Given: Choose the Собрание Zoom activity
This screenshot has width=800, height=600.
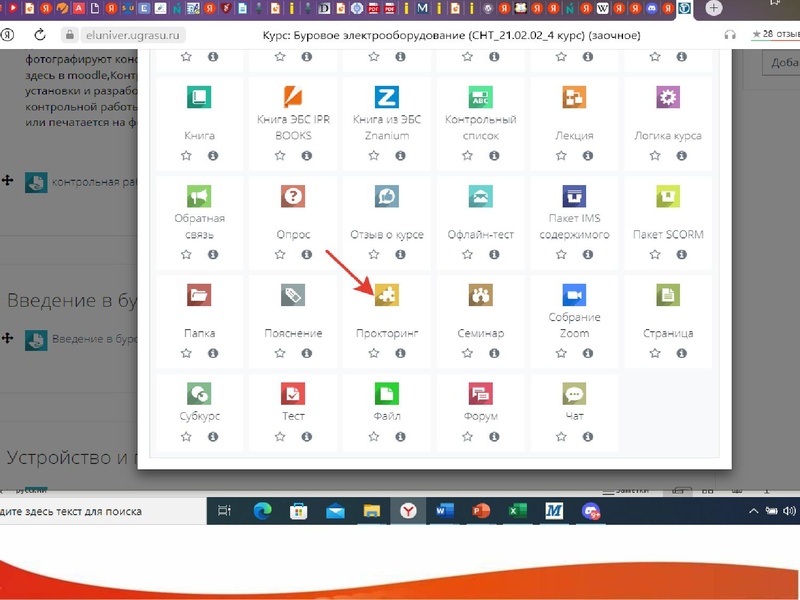Looking at the screenshot, I should click(x=574, y=295).
